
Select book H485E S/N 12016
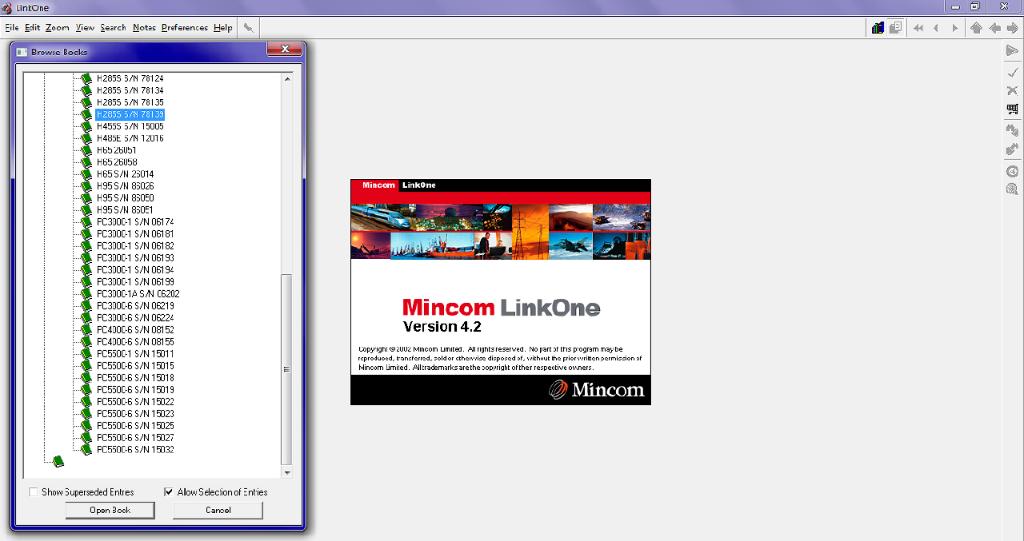[130, 139]
